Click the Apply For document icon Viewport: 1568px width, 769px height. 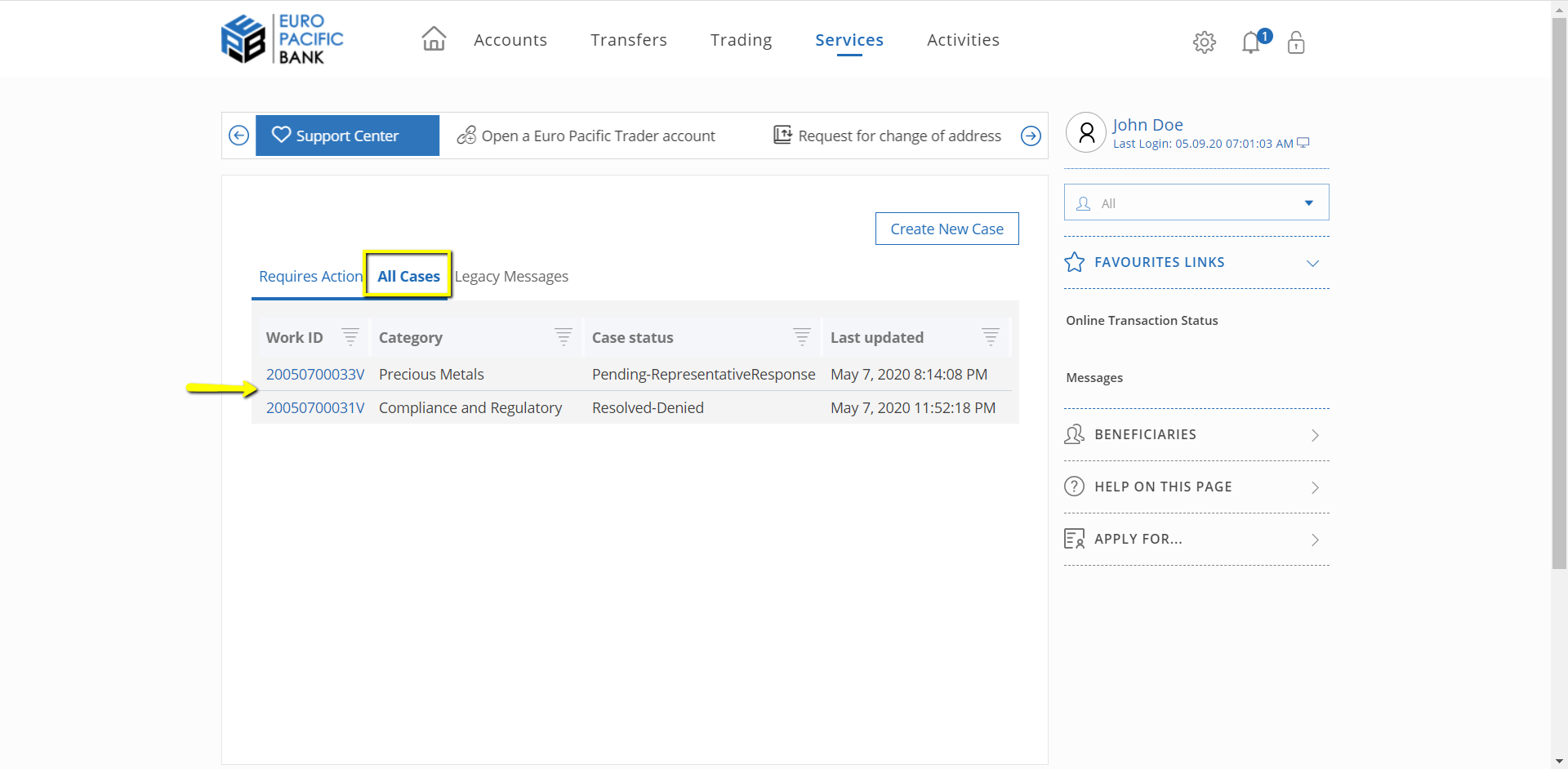1075,539
